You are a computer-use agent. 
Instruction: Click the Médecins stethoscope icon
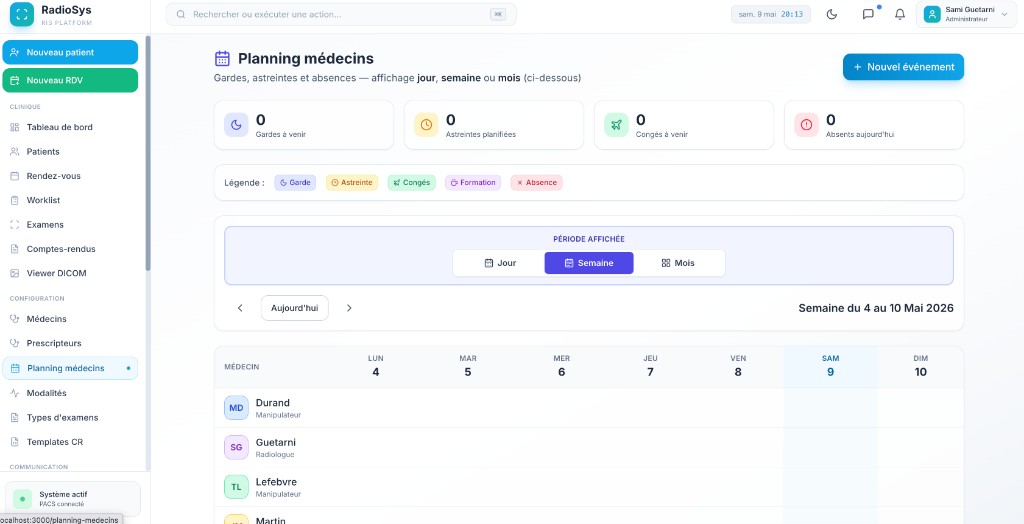click(x=14, y=319)
